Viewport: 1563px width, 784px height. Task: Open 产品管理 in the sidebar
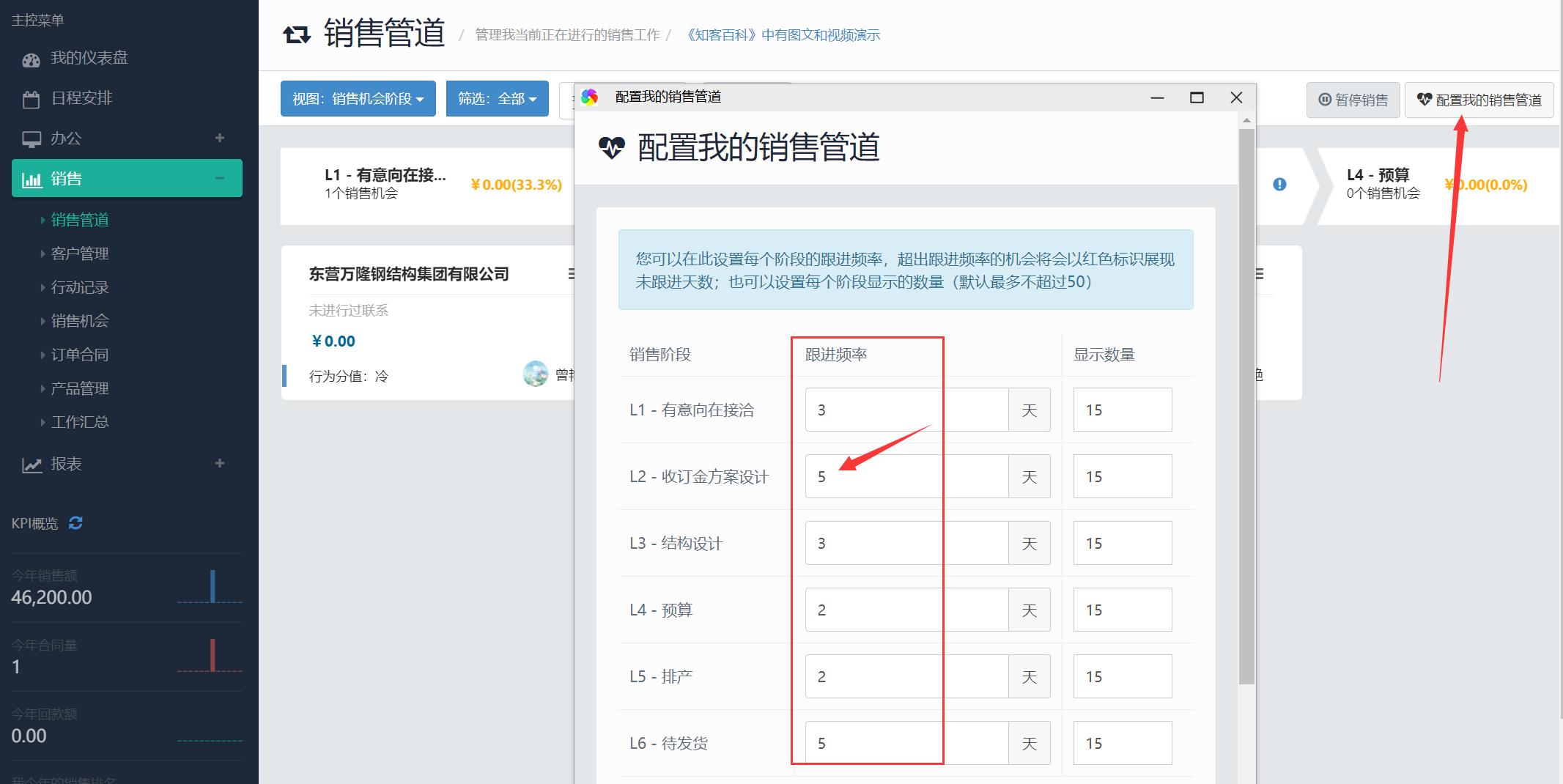click(x=80, y=388)
